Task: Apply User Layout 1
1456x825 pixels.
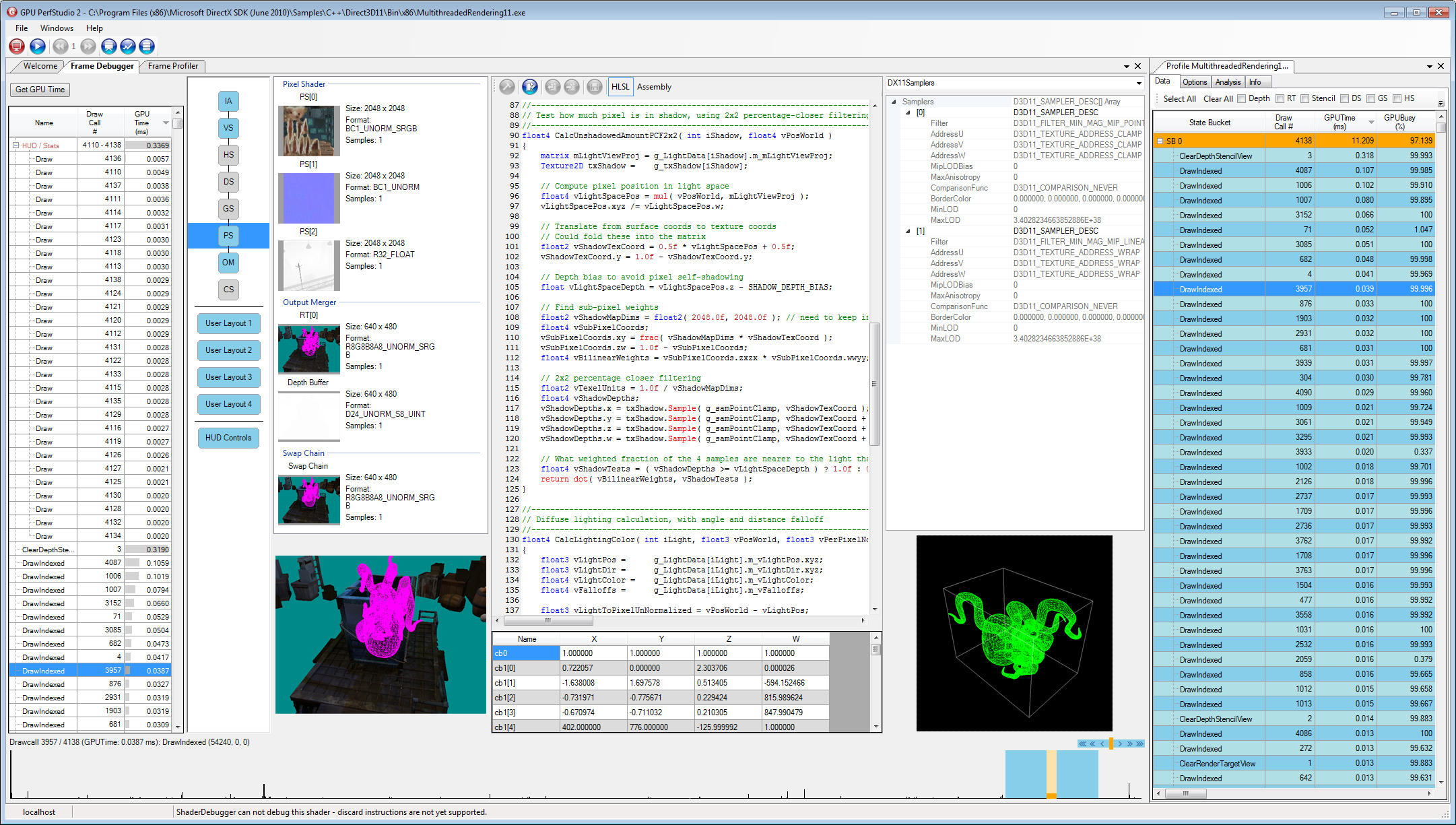Action: click(x=228, y=323)
